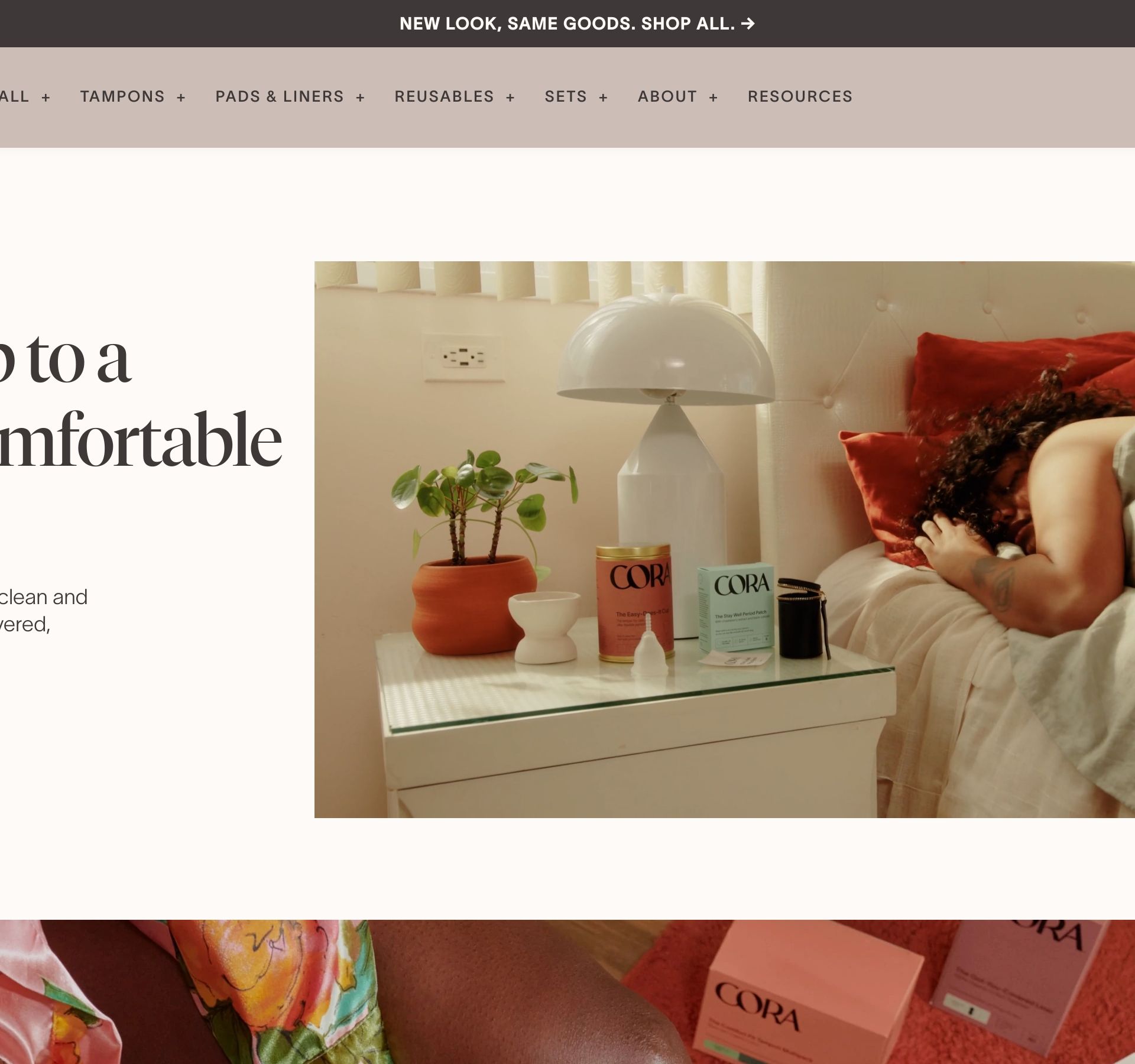Click the arrow icon in announcement banner
1135x1064 pixels.
pyautogui.click(x=748, y=24)
